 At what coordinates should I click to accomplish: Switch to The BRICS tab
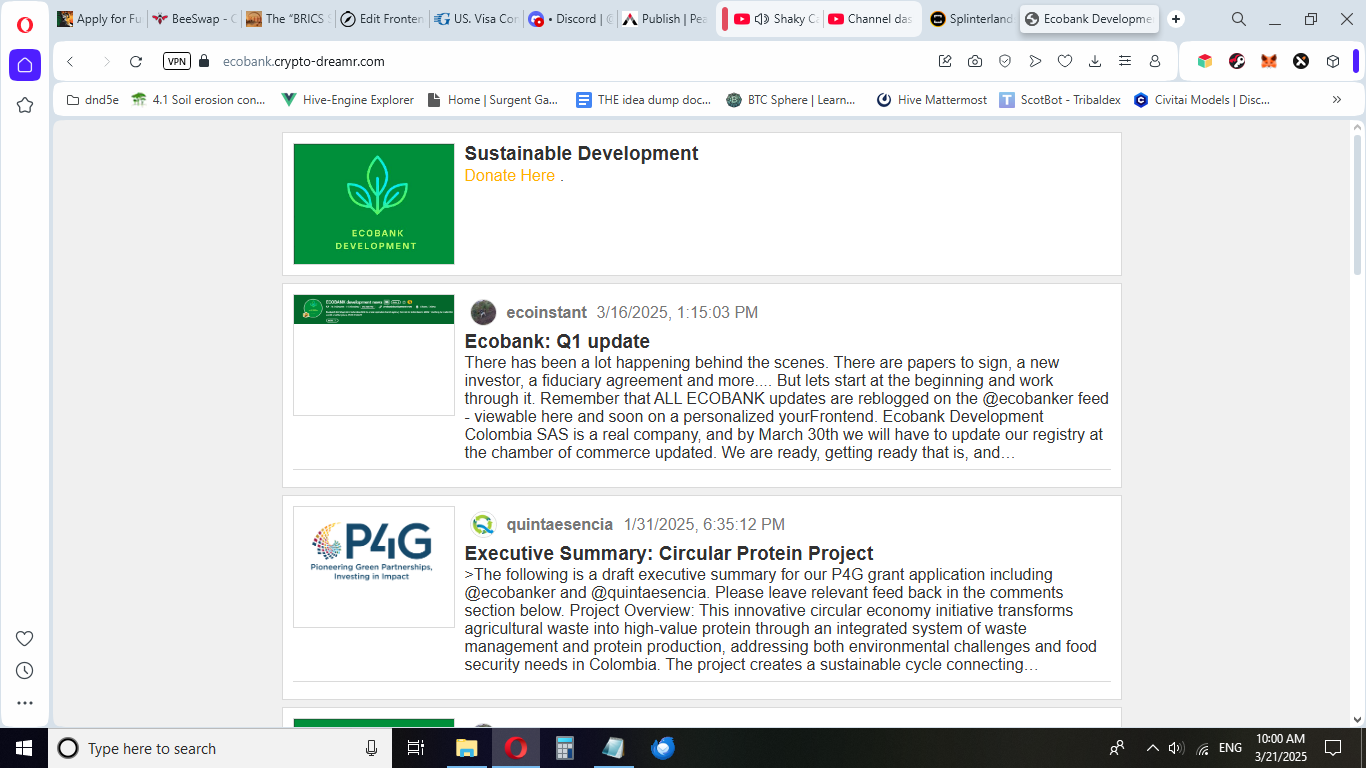pos(289,19)
